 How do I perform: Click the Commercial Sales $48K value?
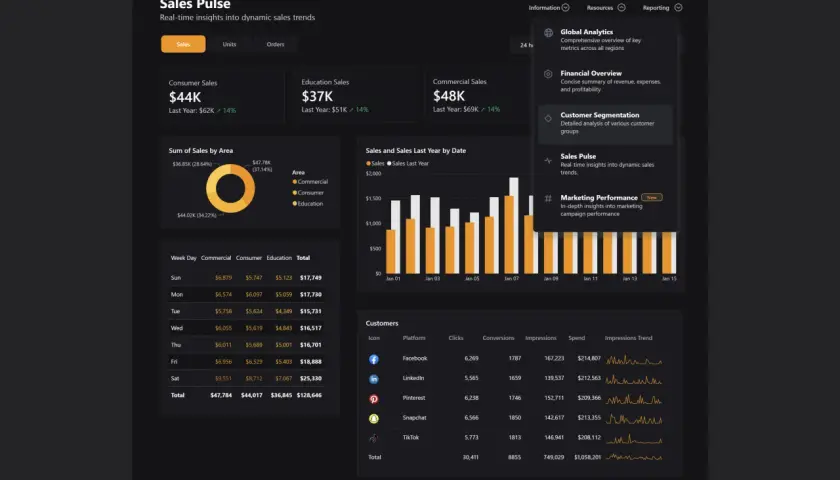449,96
